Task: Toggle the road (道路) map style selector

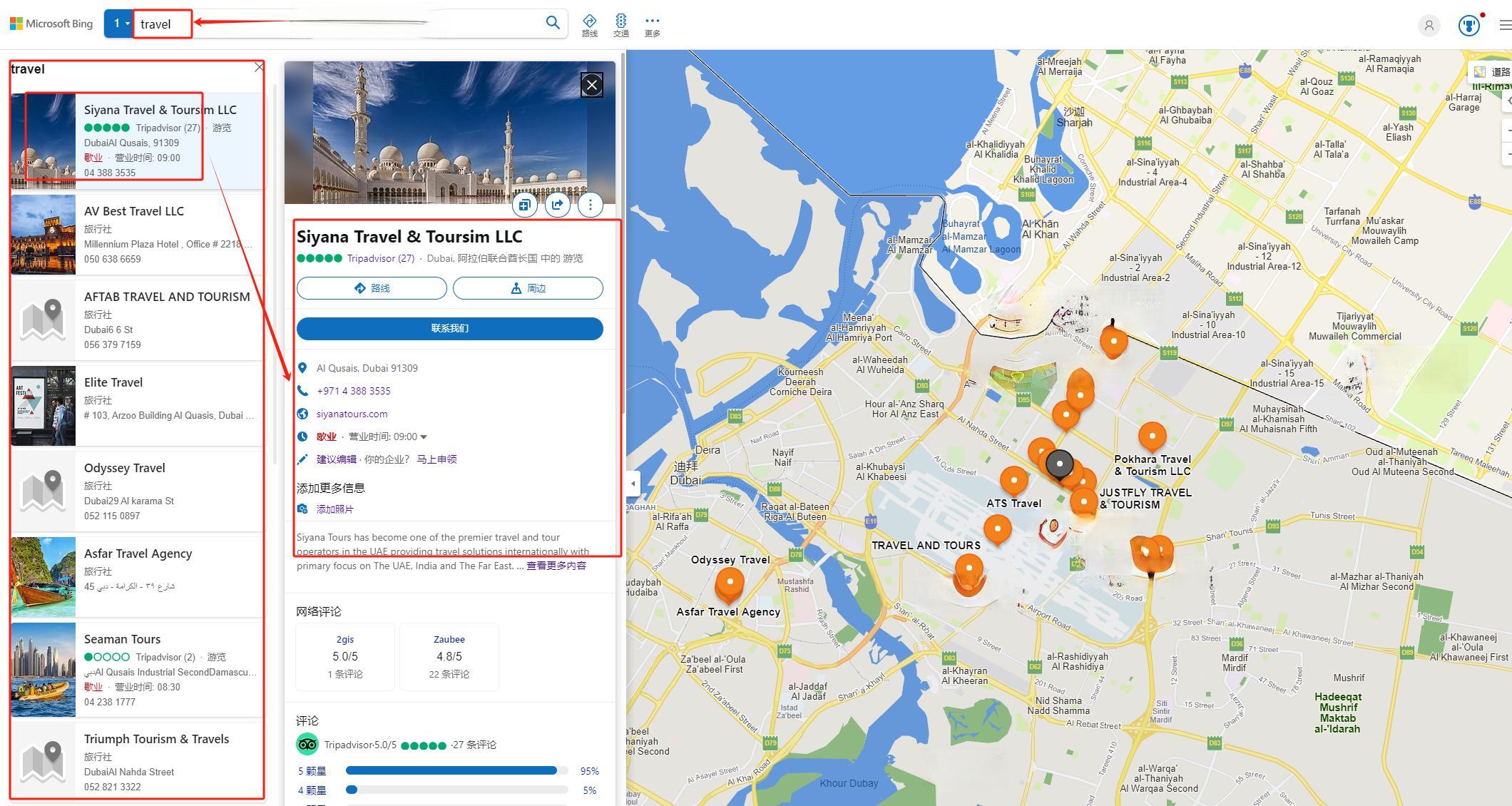Action: (x=1492, y=72)
